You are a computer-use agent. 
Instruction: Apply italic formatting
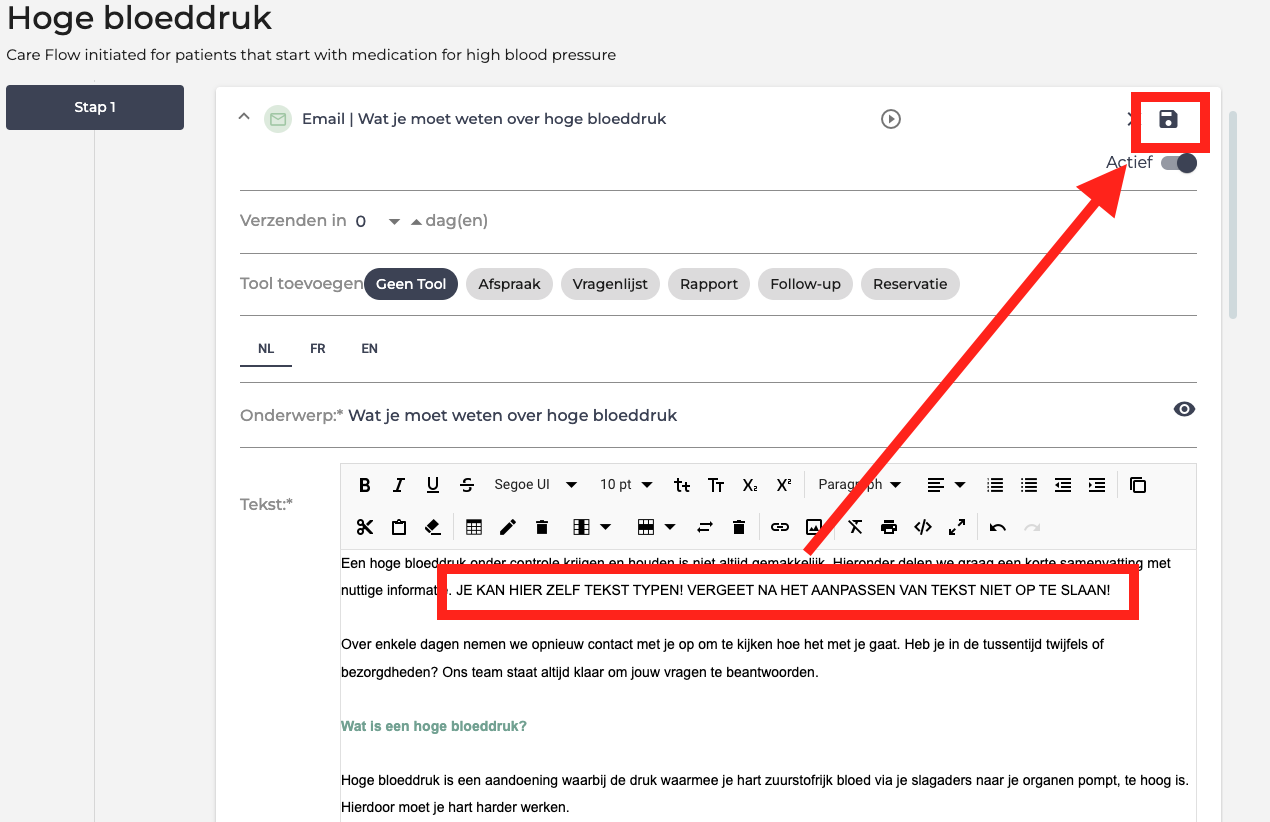(x=399, y=485)
